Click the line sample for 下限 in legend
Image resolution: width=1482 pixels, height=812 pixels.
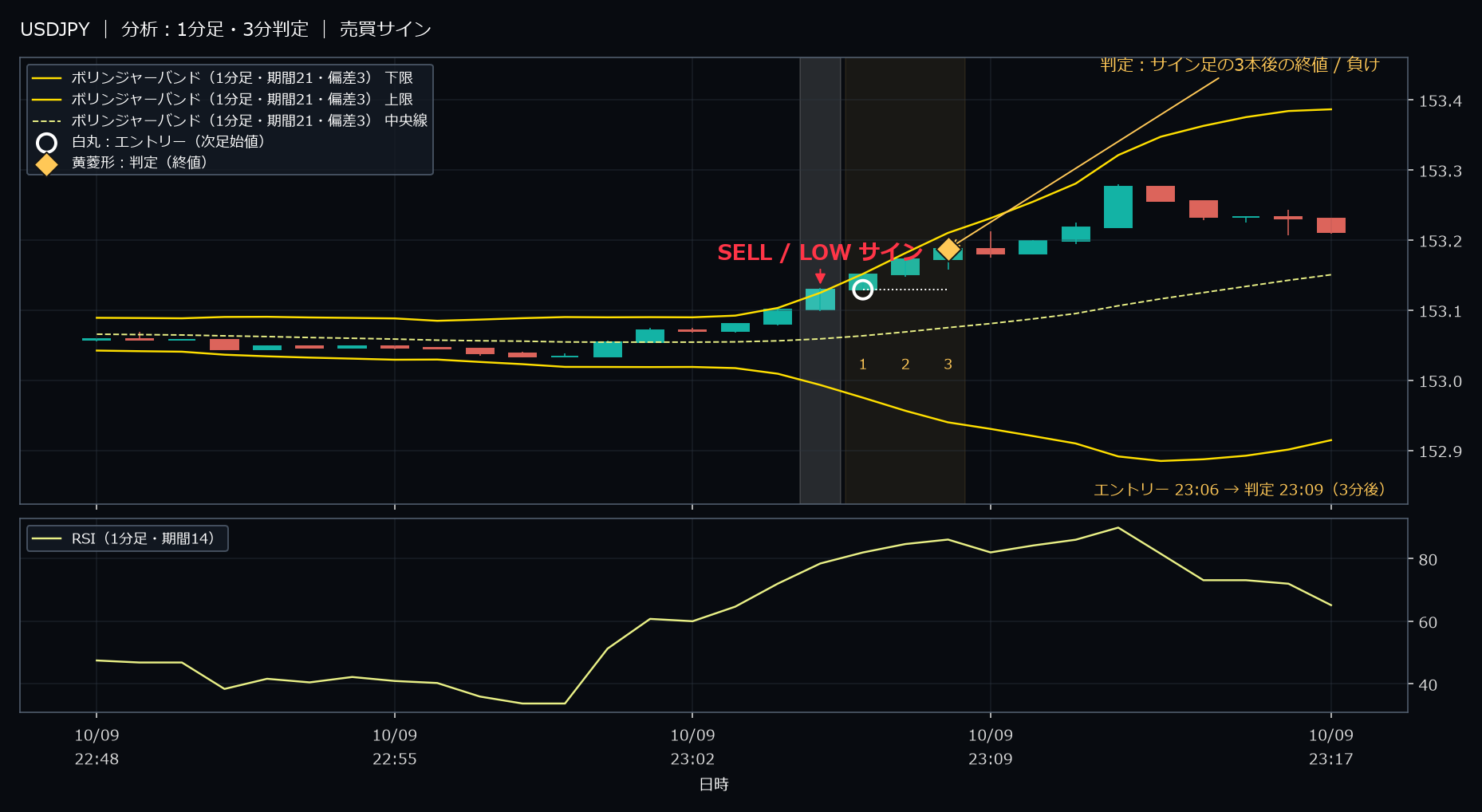coord(47,78)
